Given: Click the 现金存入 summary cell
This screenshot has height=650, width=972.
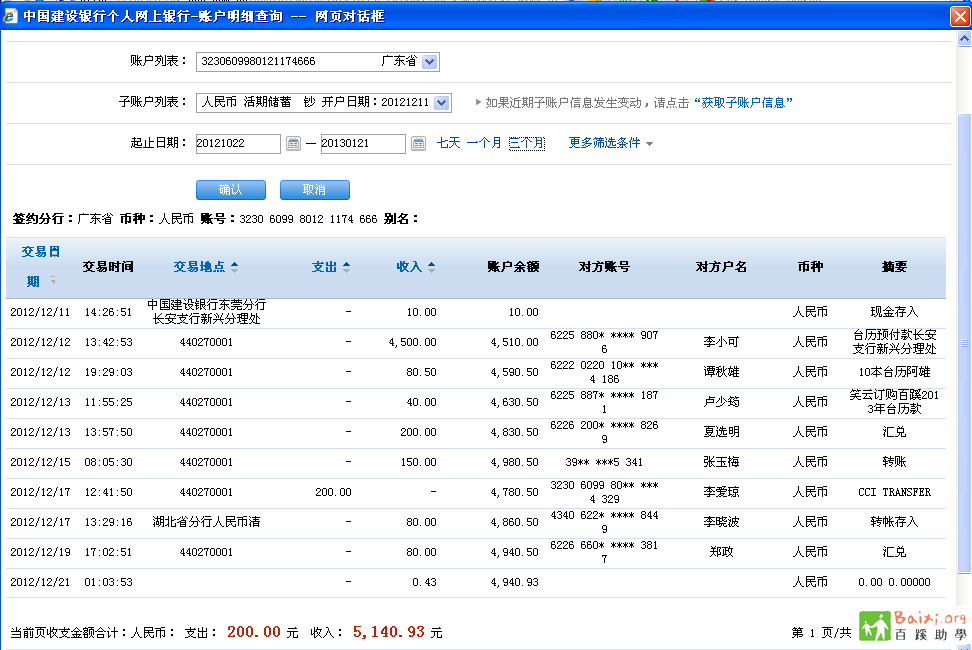Looking at the screenshot, I should 894,312.
